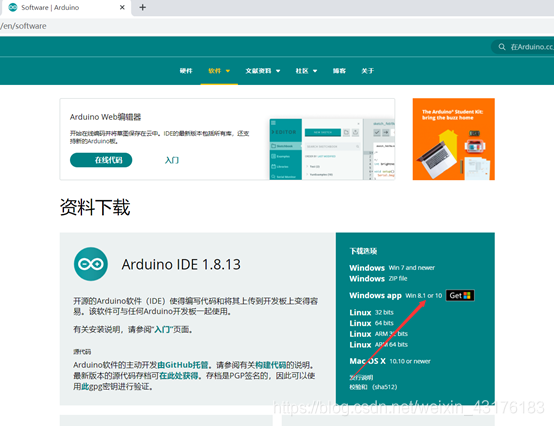Download Linux 32 bits build

click(x=371, y=312)
